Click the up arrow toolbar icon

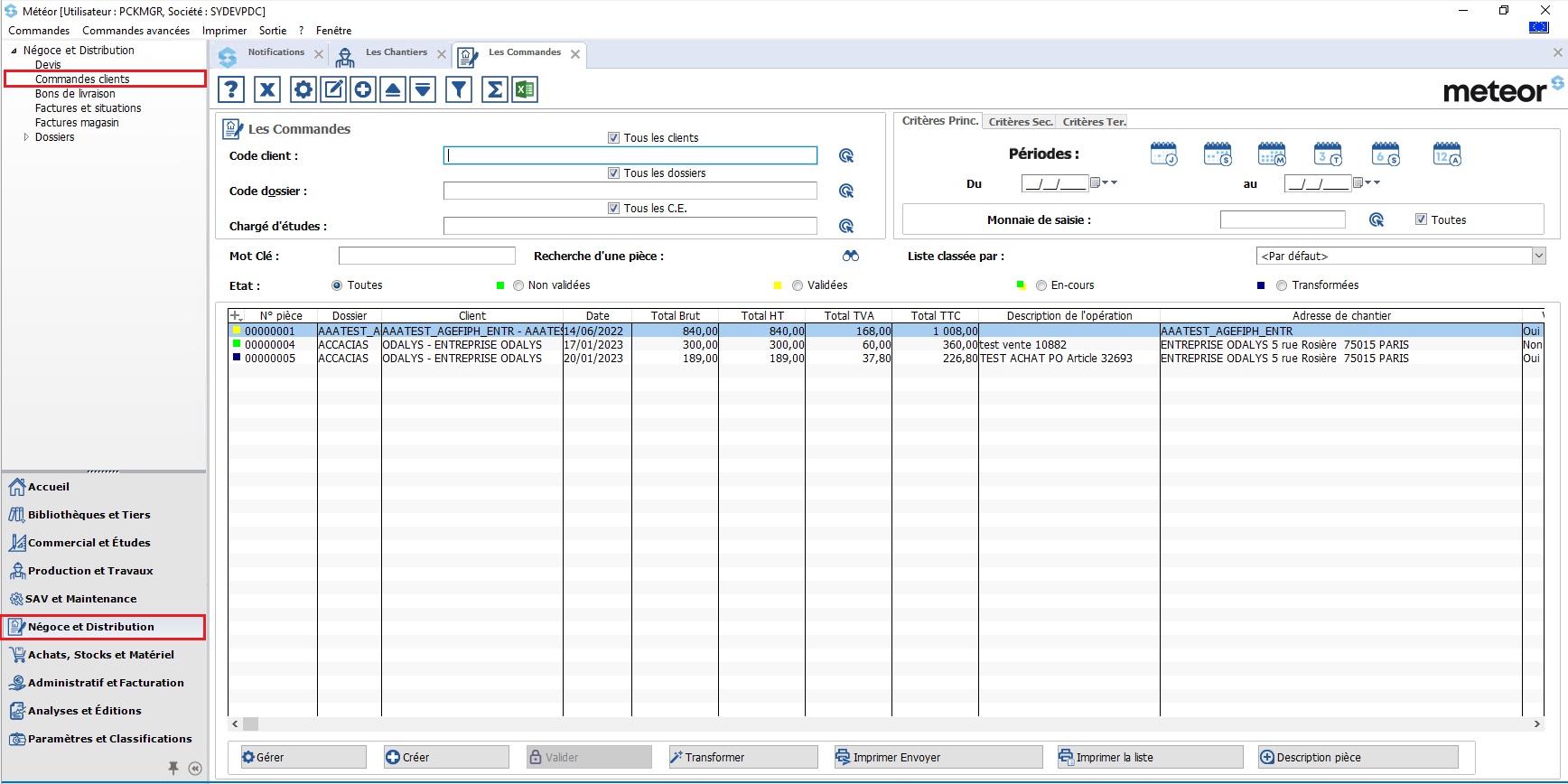(x=393, y=89)
